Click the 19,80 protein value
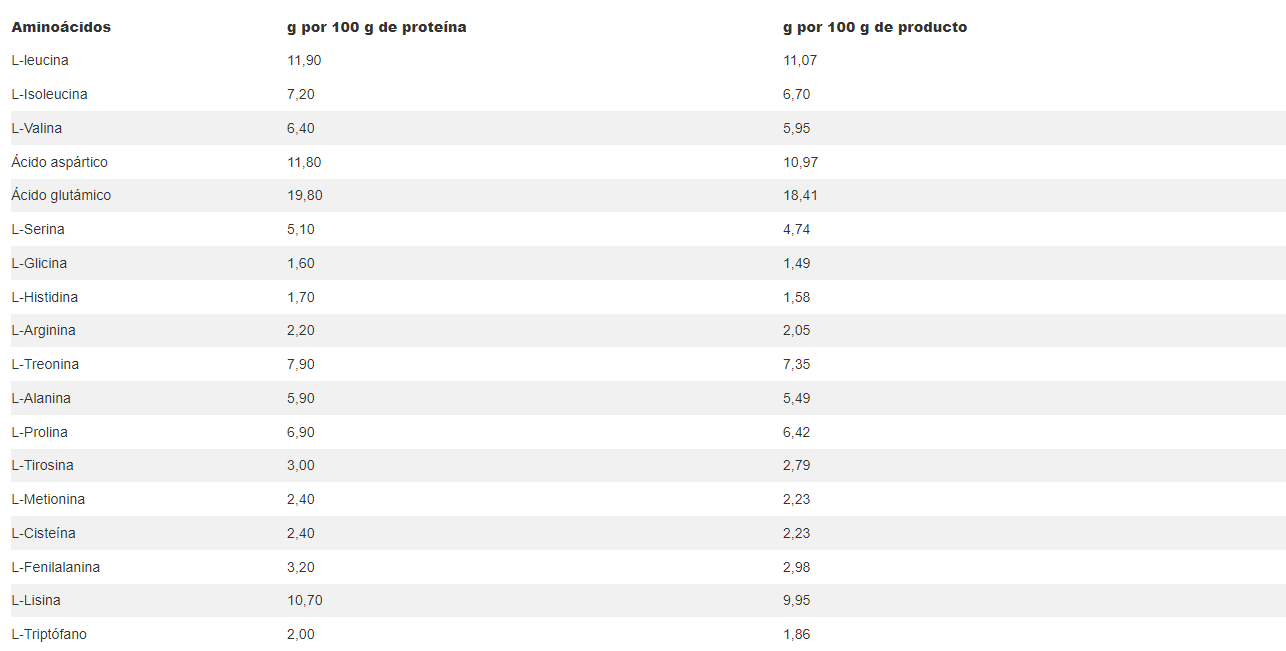Image resolution: width=1286 pixels, height=651 pixels. click(304, 195)
